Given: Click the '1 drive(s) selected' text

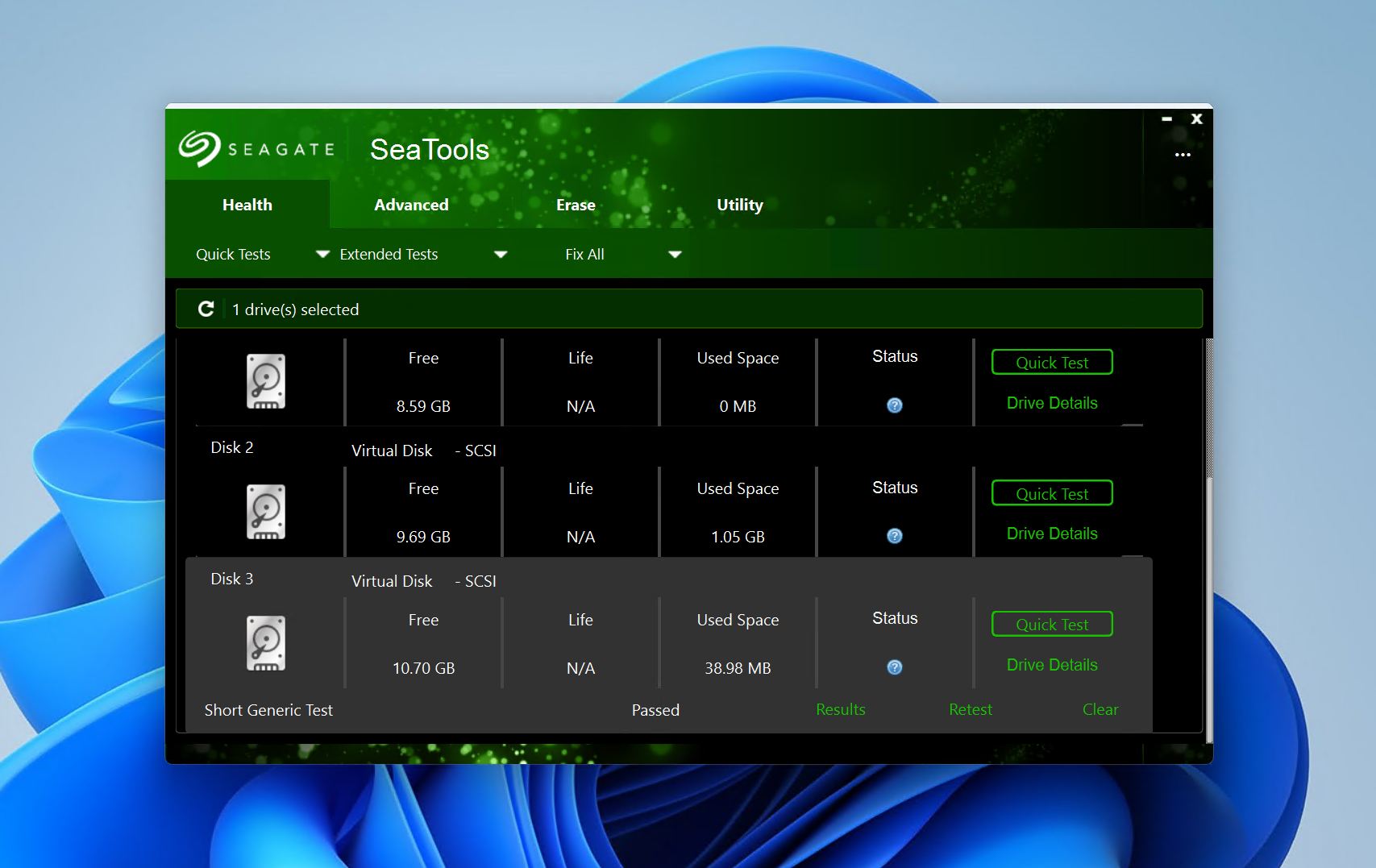Looking at the screenshot, I should tap(296, 309).
